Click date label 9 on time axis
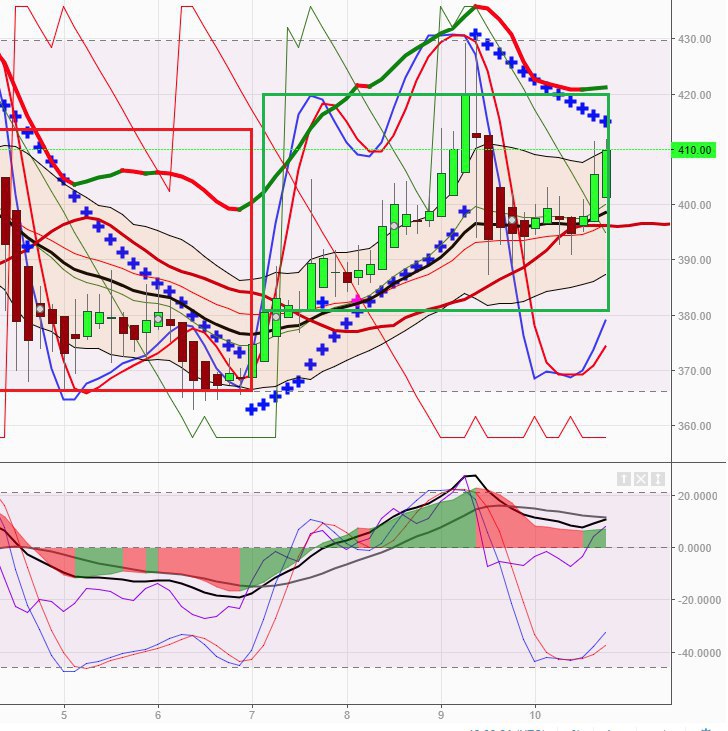The image size is (728, 731). 441,715
